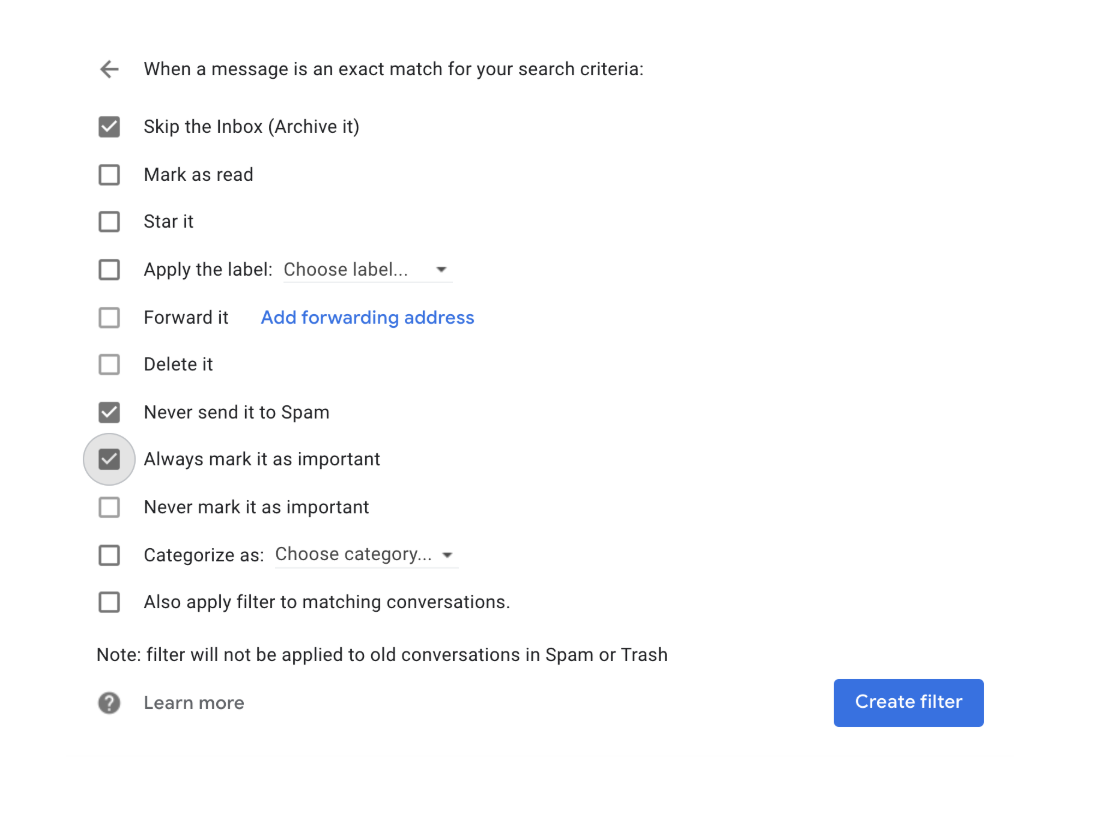The image size is (1094, 830).
Task: Click the question mark help icon
Action: pyautogui.click(x=109, y=703)
